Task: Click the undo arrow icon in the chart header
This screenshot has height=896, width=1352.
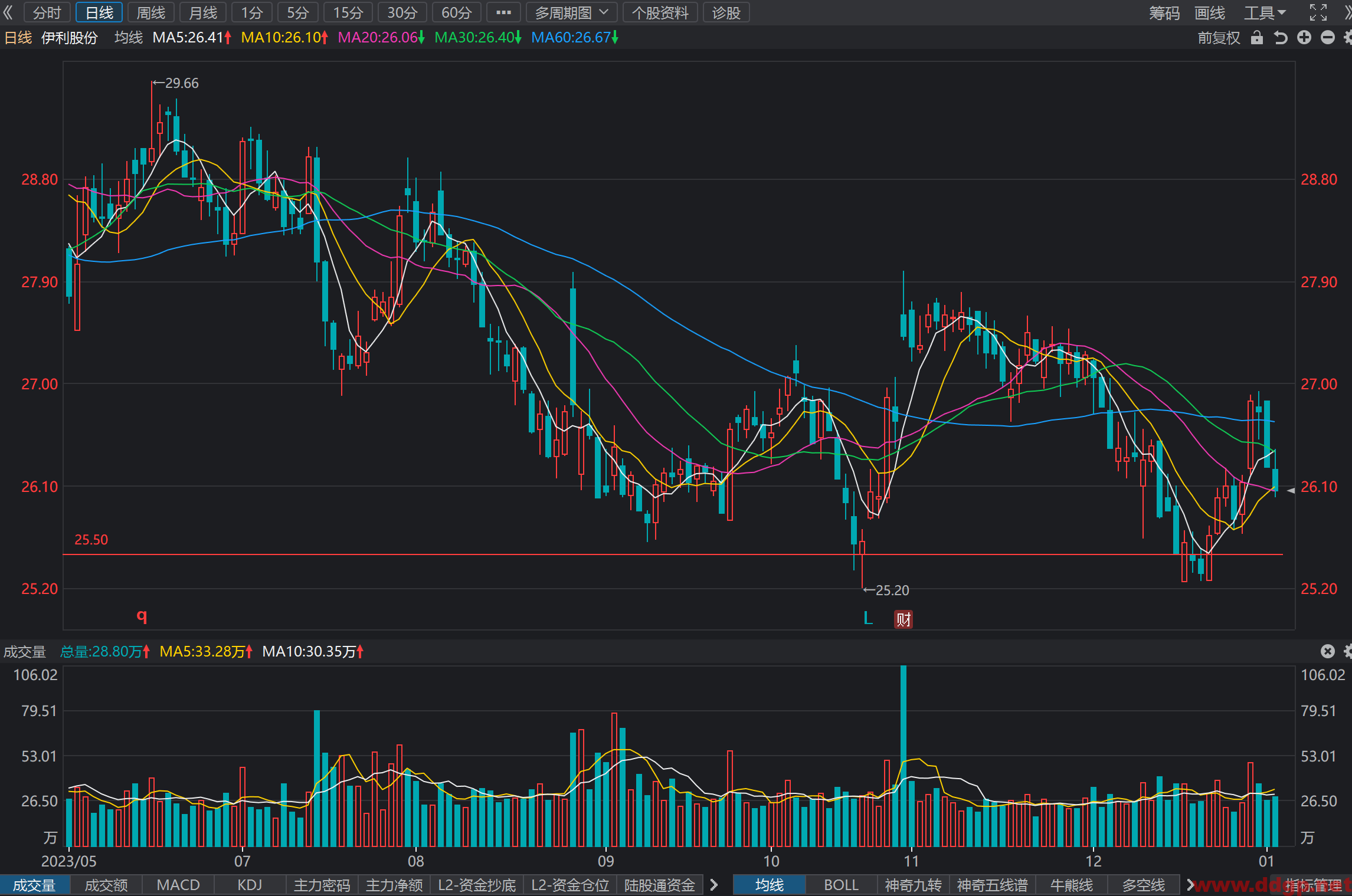Action: 1281,38
